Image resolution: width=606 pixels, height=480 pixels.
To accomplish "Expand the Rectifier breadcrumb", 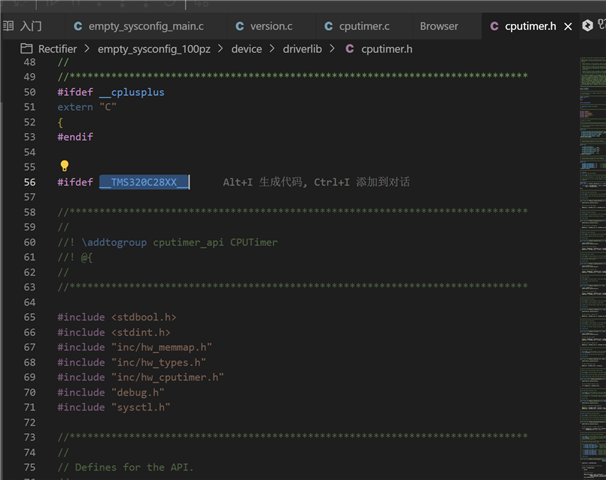I will click(x=57, y=48).
